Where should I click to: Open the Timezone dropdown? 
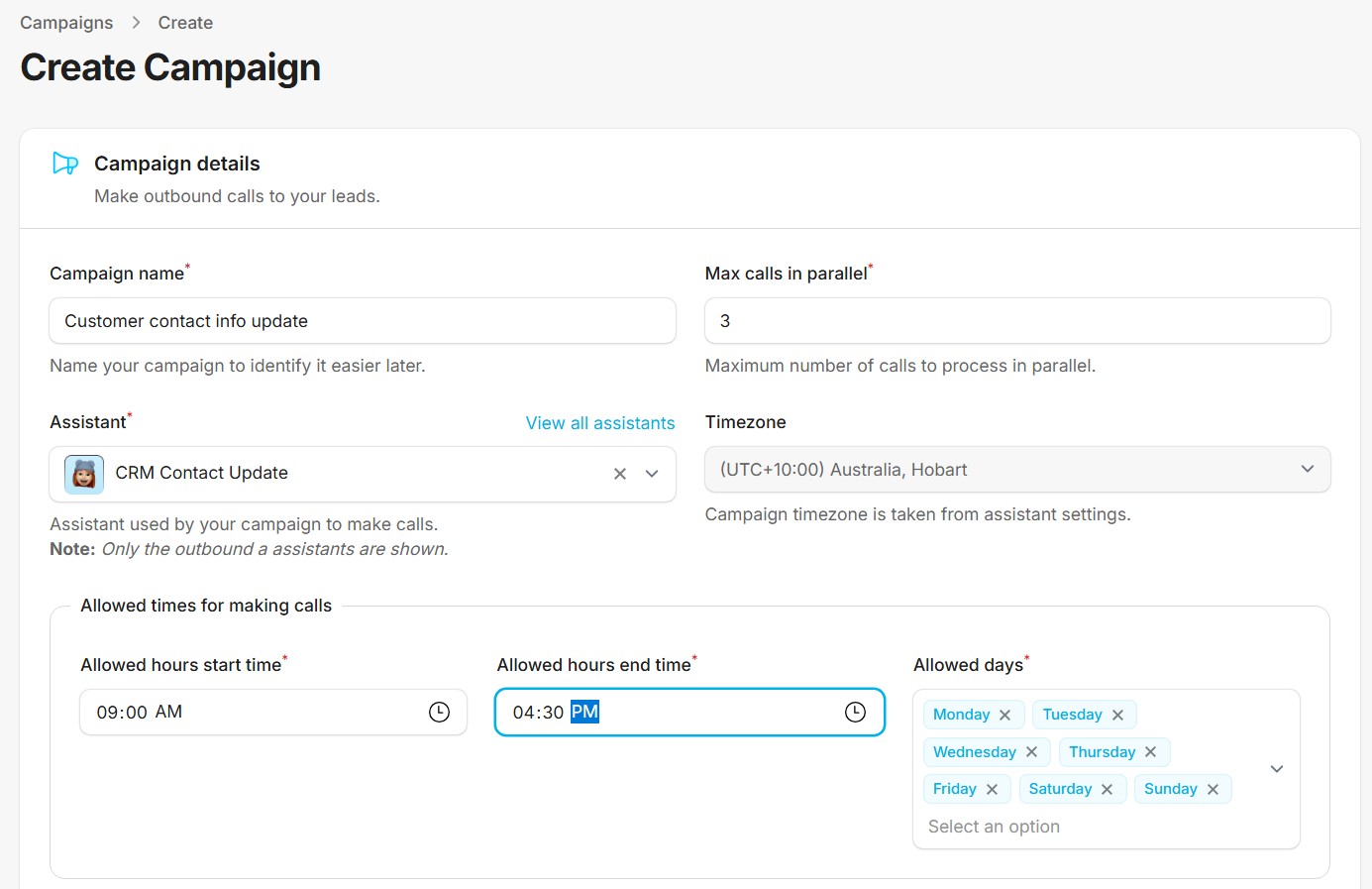(x=1016, y=470)
